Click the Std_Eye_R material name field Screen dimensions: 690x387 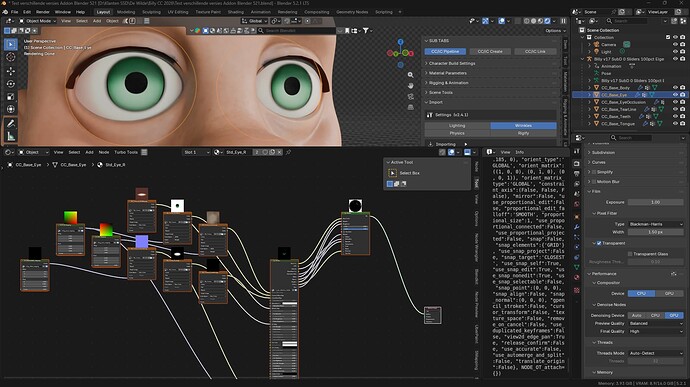coord(238,152)
